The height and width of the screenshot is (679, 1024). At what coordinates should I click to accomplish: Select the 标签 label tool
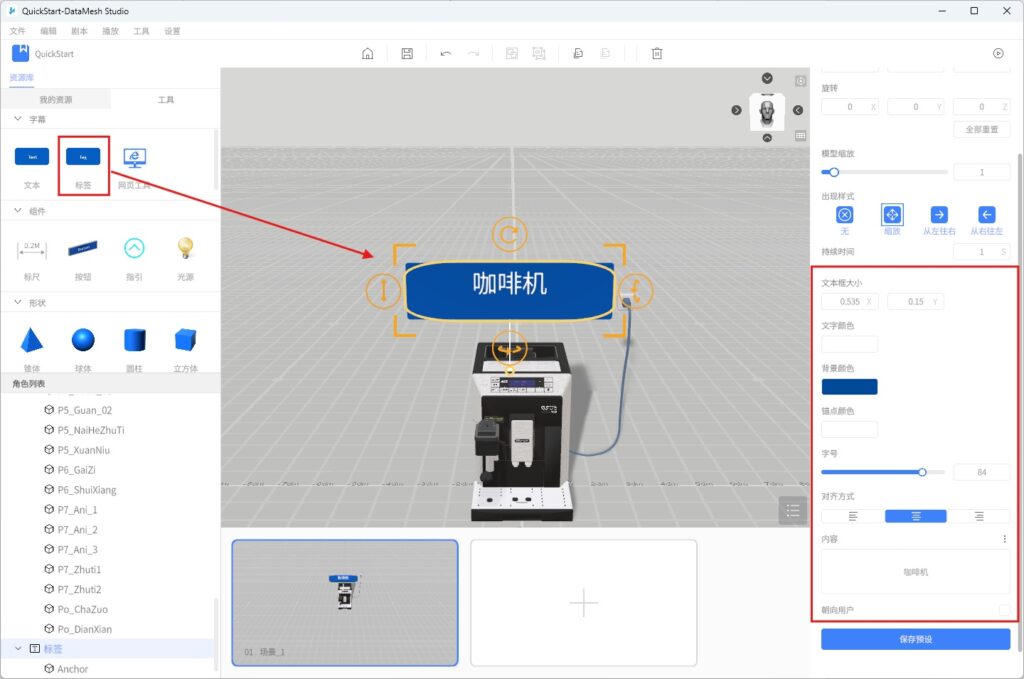tap(83, 158)
